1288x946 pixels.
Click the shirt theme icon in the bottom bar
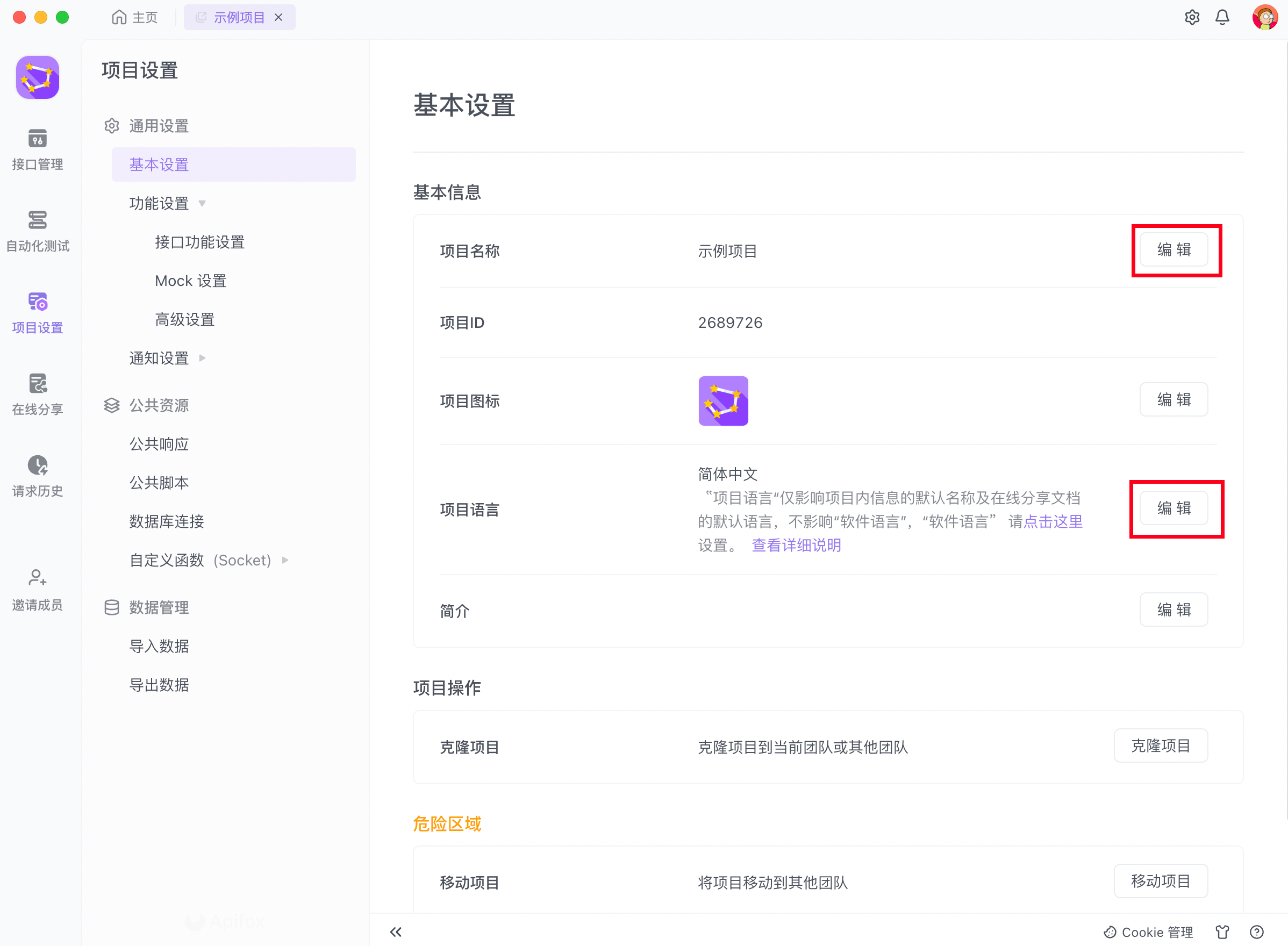coord(1223,931)
